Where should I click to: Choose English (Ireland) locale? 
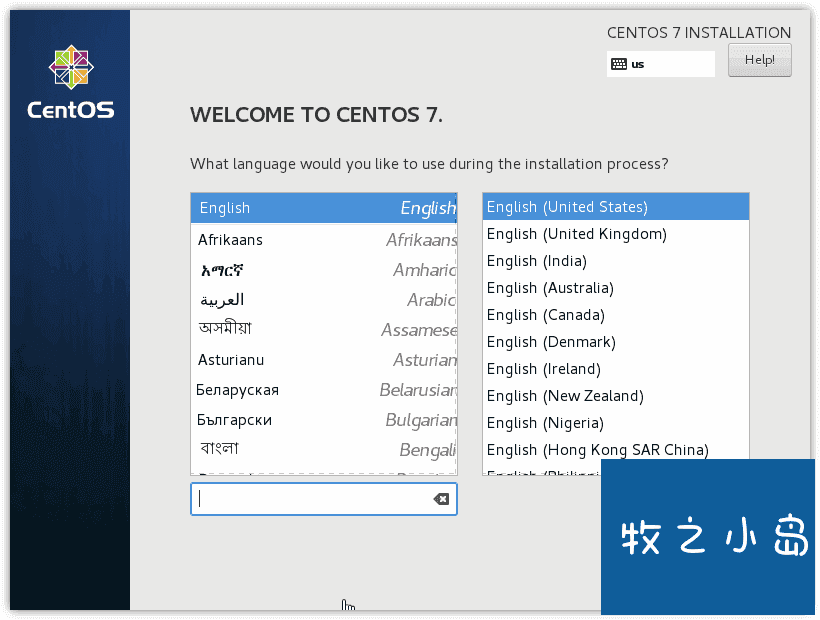(x=616, y=369)
